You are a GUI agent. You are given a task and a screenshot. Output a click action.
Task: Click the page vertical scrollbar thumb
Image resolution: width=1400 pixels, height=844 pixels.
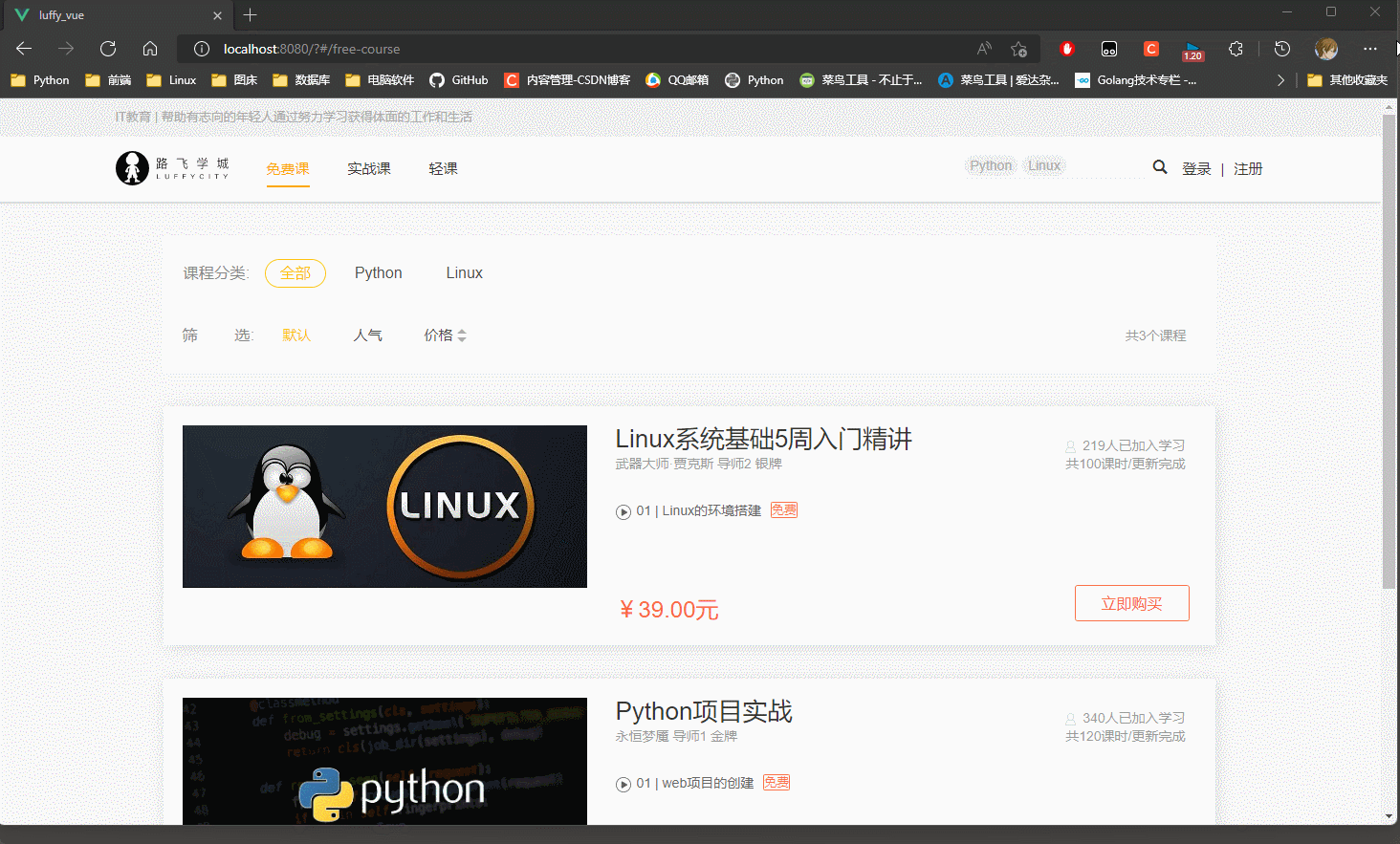coord(1389,352)
